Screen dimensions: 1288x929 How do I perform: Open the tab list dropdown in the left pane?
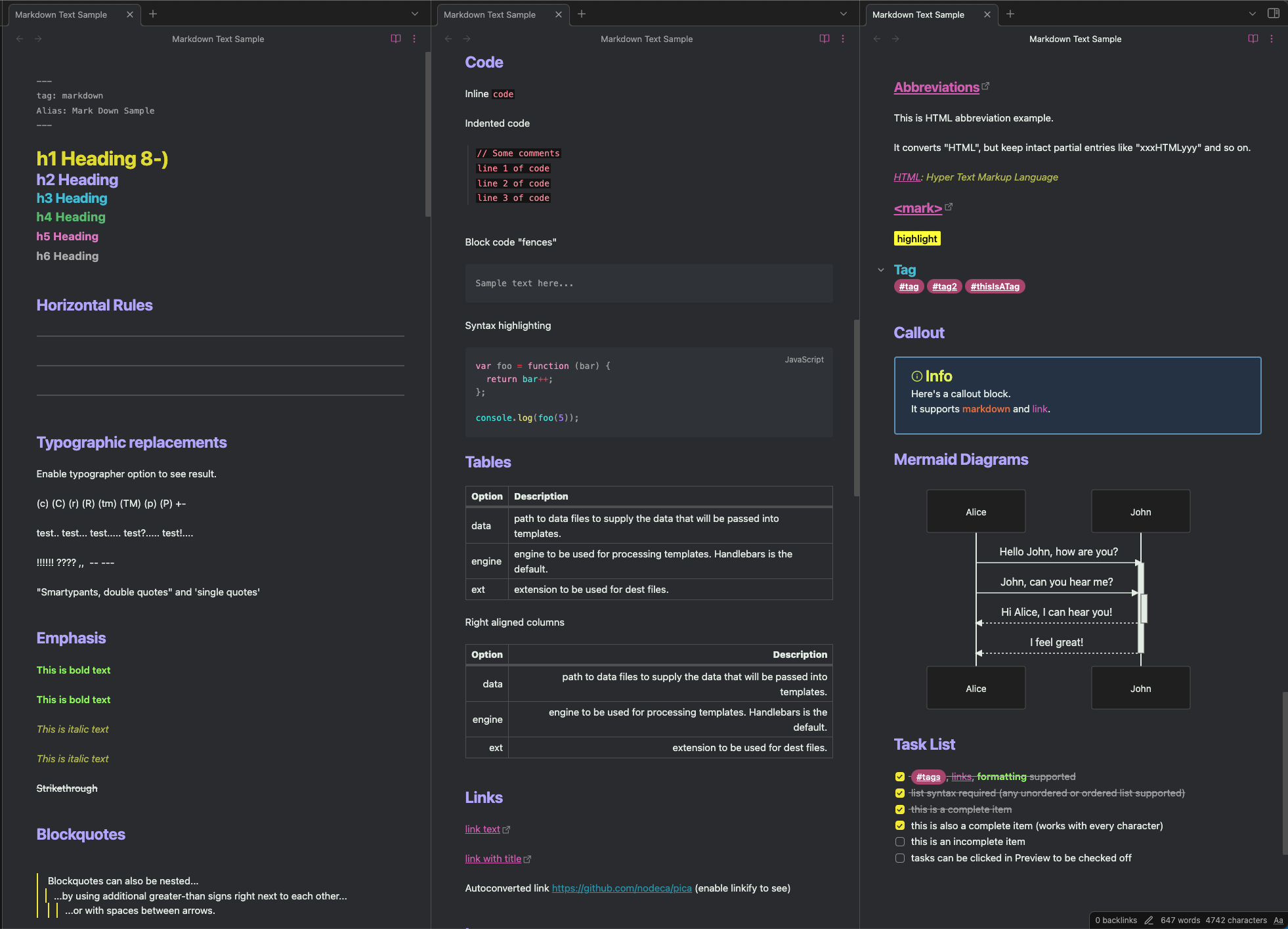[x=414, y=13]
